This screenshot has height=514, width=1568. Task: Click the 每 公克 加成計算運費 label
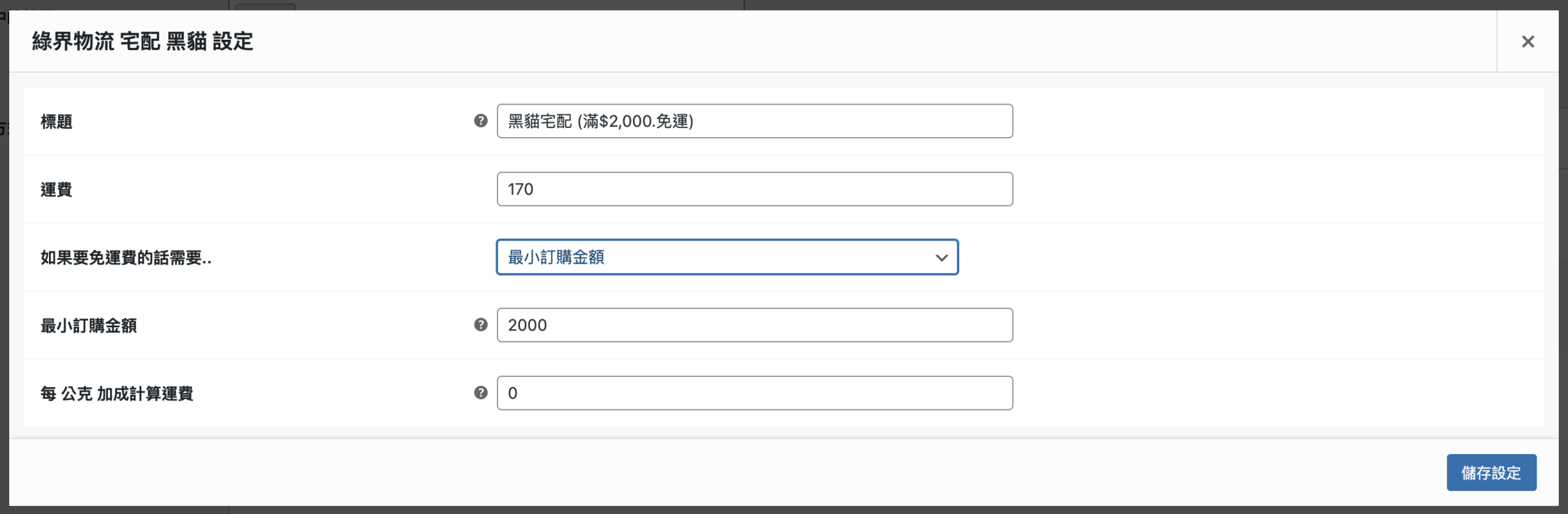pyautogui.click(x=117, y=393)
